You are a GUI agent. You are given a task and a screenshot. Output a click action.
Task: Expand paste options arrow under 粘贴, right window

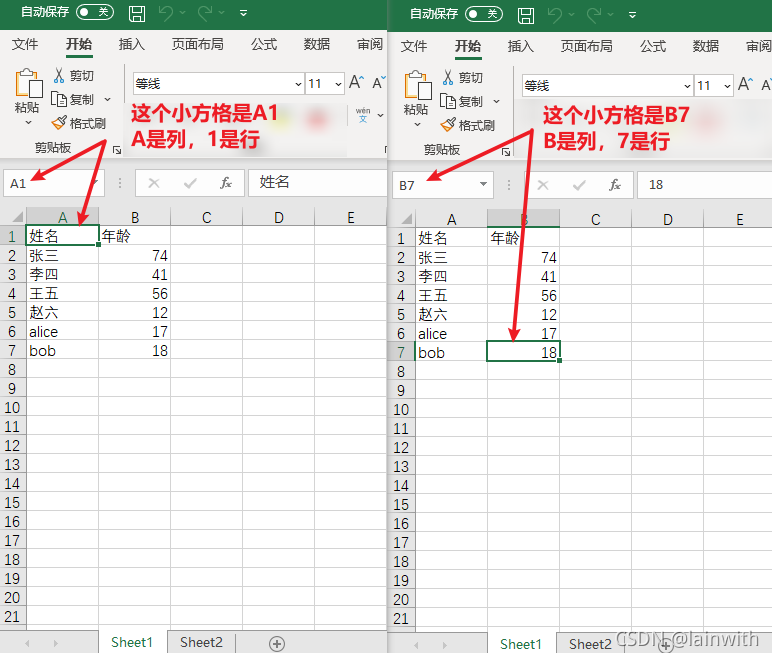[418, 124]
